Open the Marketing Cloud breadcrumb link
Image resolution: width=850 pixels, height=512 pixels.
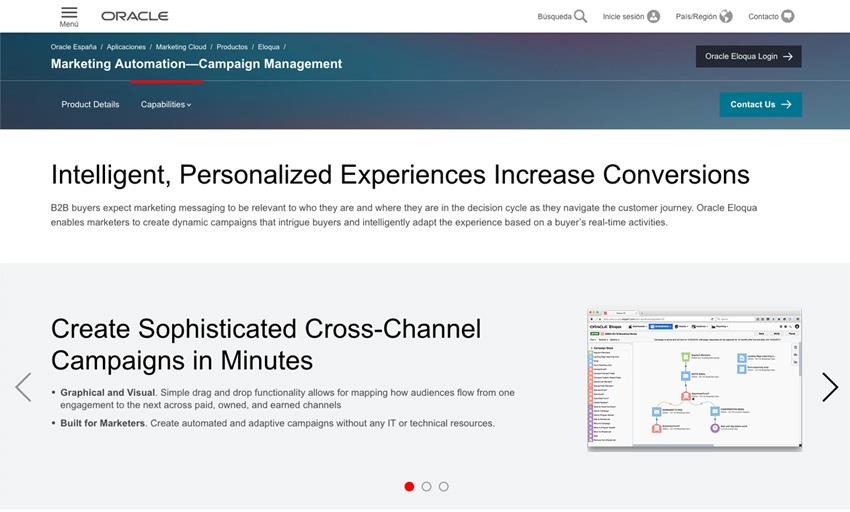181,47
